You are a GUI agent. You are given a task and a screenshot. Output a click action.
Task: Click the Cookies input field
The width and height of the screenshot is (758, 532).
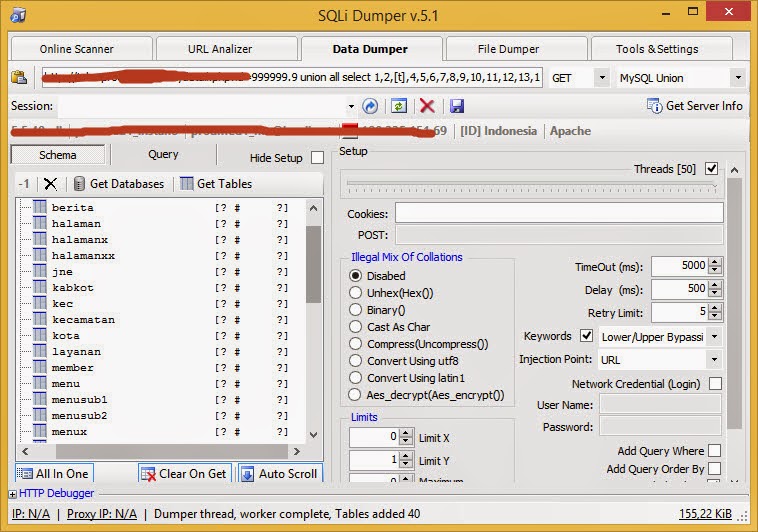[559, 213]
